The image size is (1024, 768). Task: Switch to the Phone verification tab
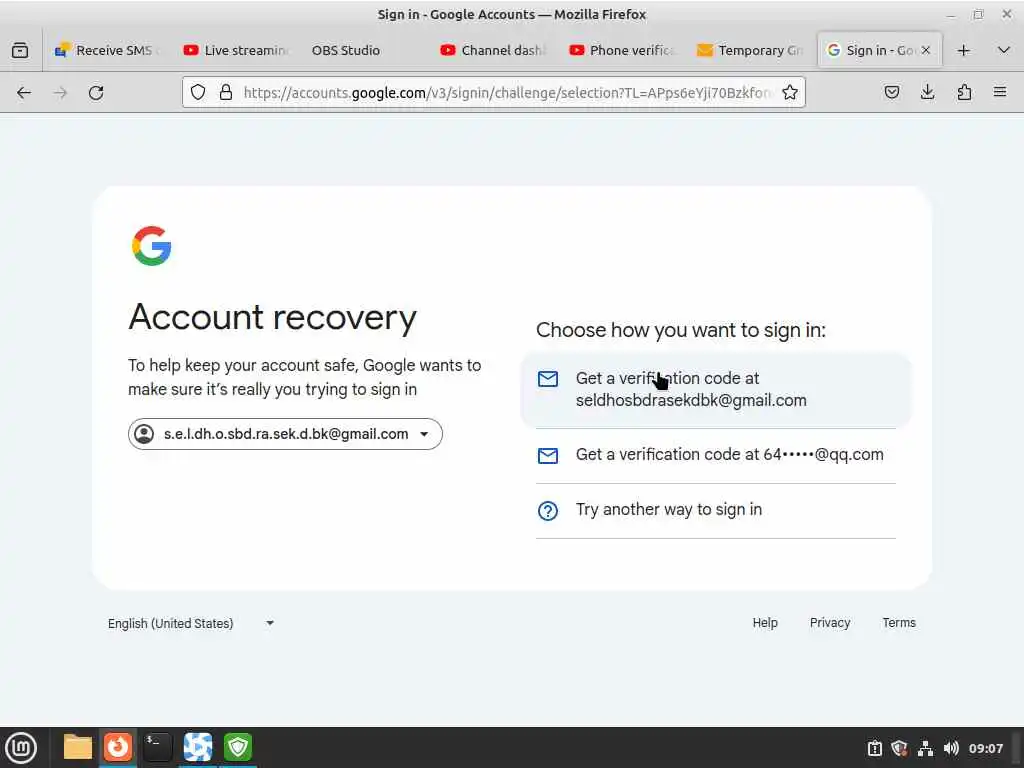tap(622, 50)
